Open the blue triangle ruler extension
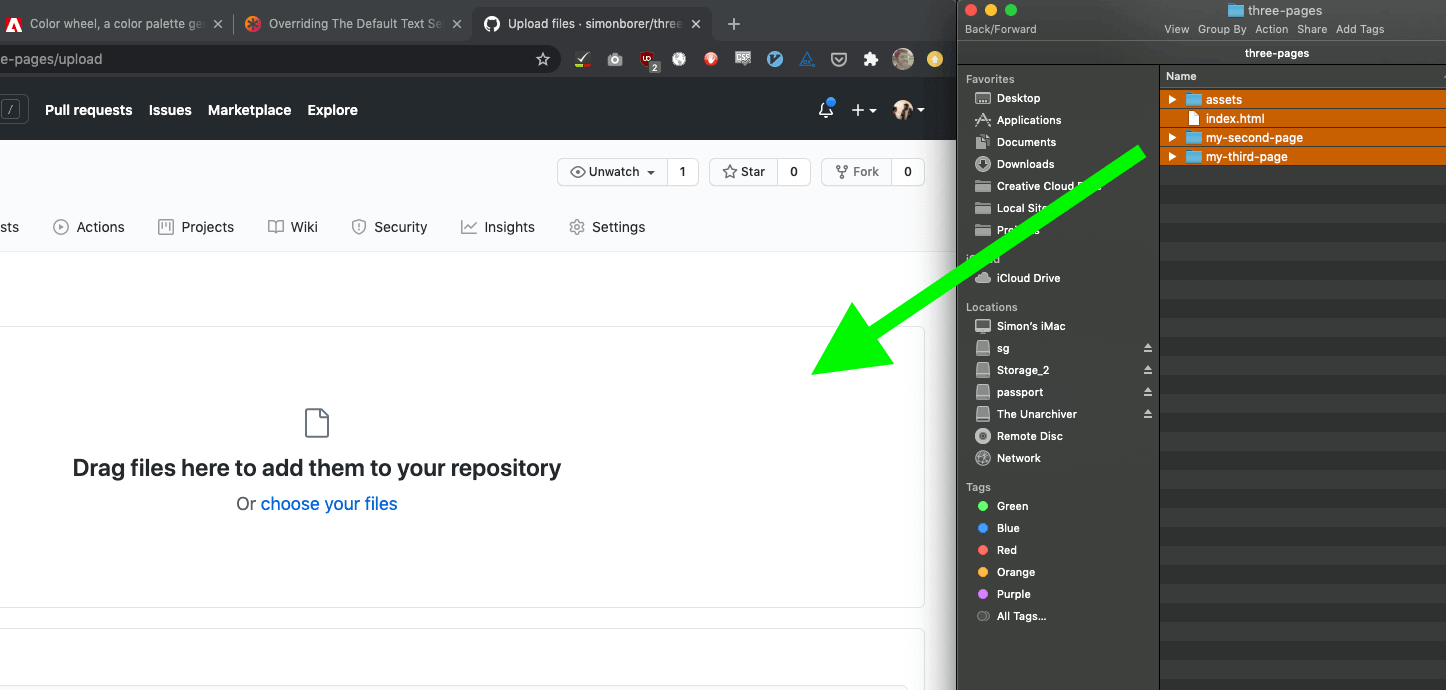The image size is (1446, 690). click(807, 59)
